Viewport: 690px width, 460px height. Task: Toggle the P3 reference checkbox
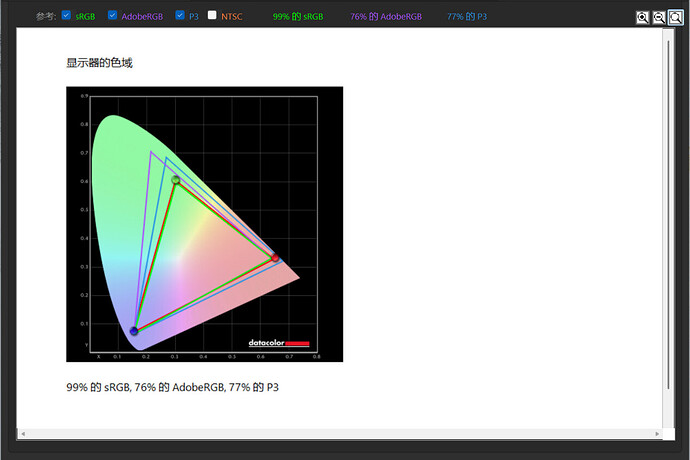pyautogui.click(x=180, y=15)
